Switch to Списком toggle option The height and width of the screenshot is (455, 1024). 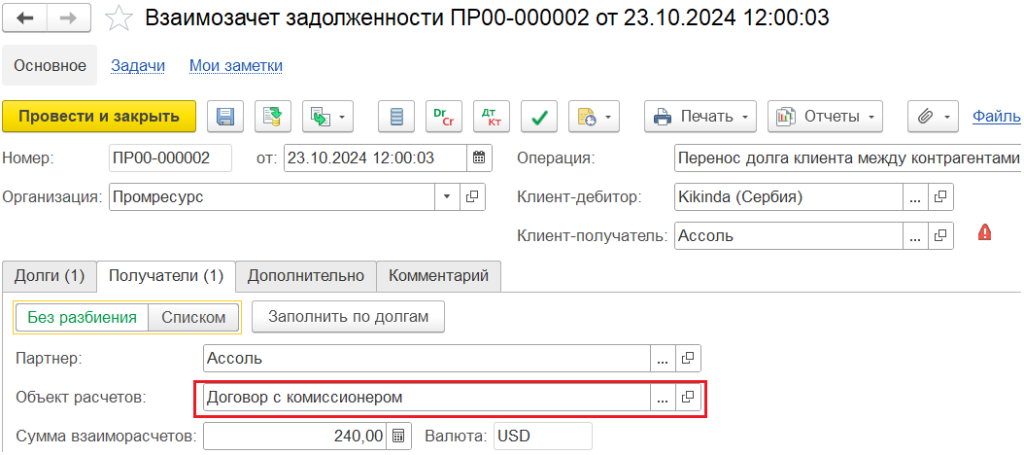(x=194, y=318)
